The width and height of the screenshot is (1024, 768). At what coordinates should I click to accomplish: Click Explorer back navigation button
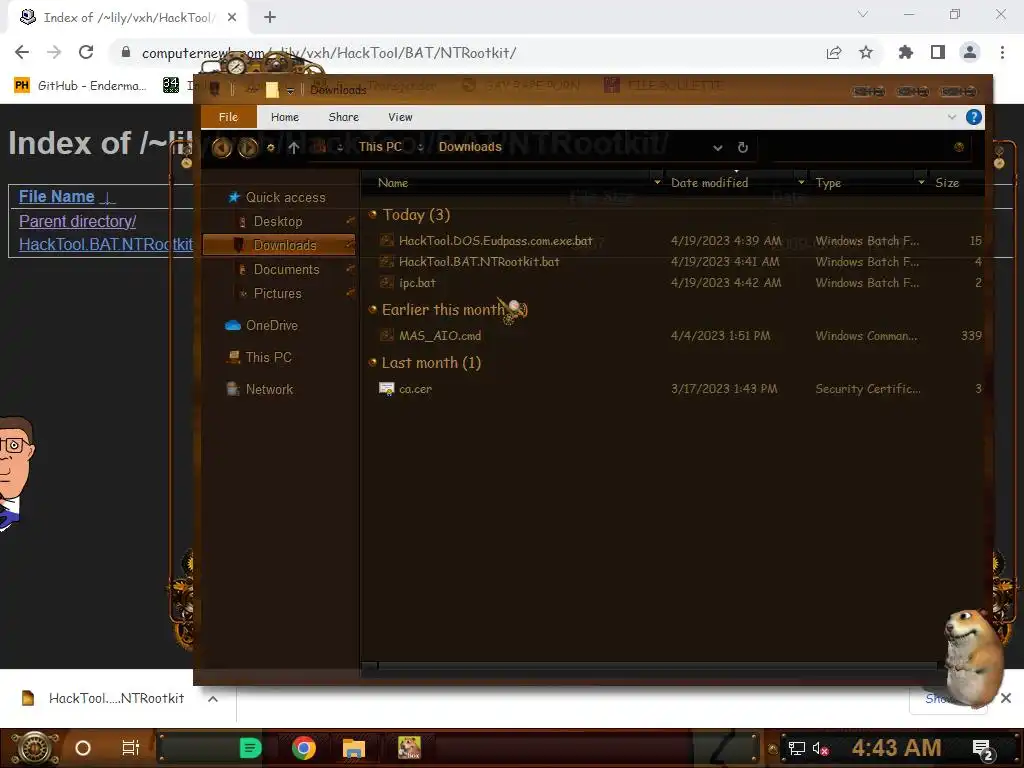click(x=221, y=148)
